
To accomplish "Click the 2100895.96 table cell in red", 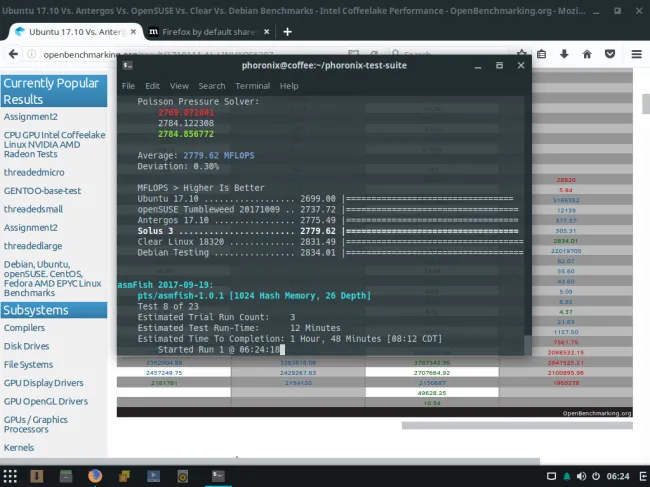I will 565,373.
